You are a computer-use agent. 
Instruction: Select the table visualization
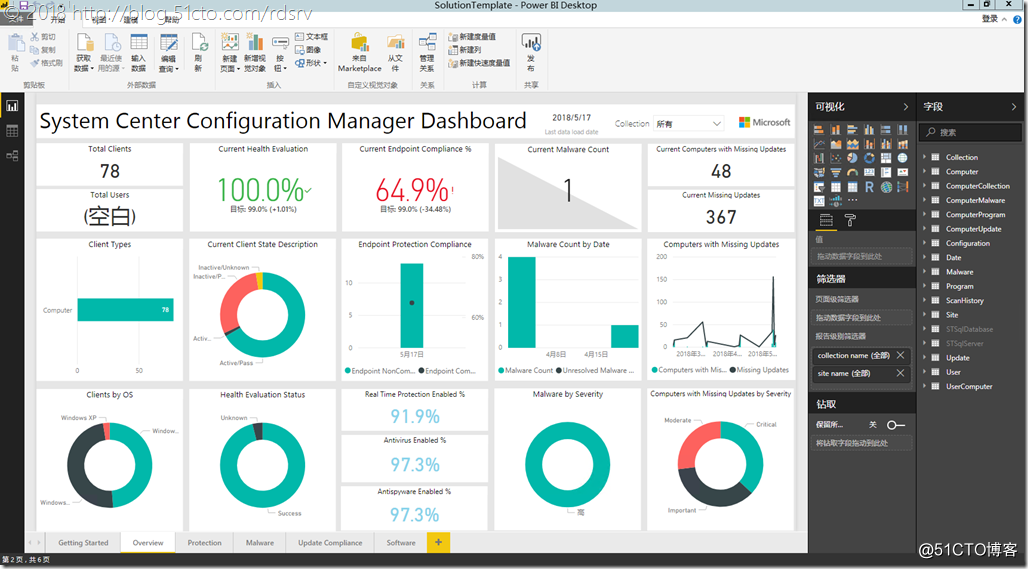[836, 187]
